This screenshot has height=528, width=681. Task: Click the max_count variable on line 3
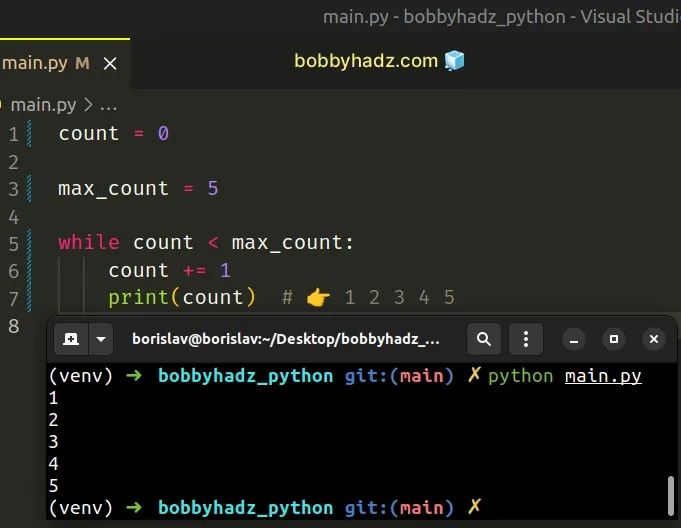click(x=113, y=189)
